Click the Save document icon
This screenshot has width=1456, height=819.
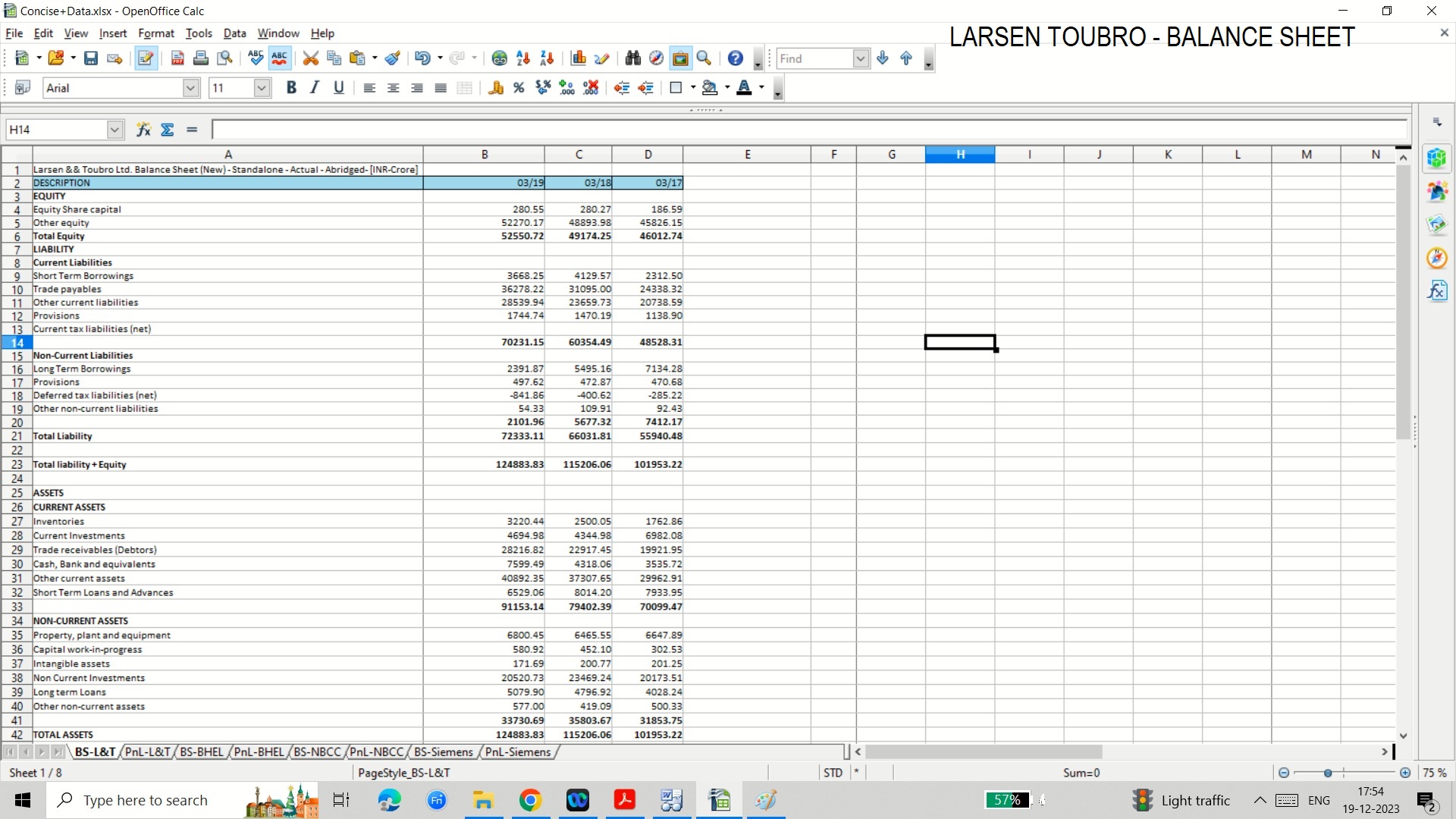coord(91,58)
